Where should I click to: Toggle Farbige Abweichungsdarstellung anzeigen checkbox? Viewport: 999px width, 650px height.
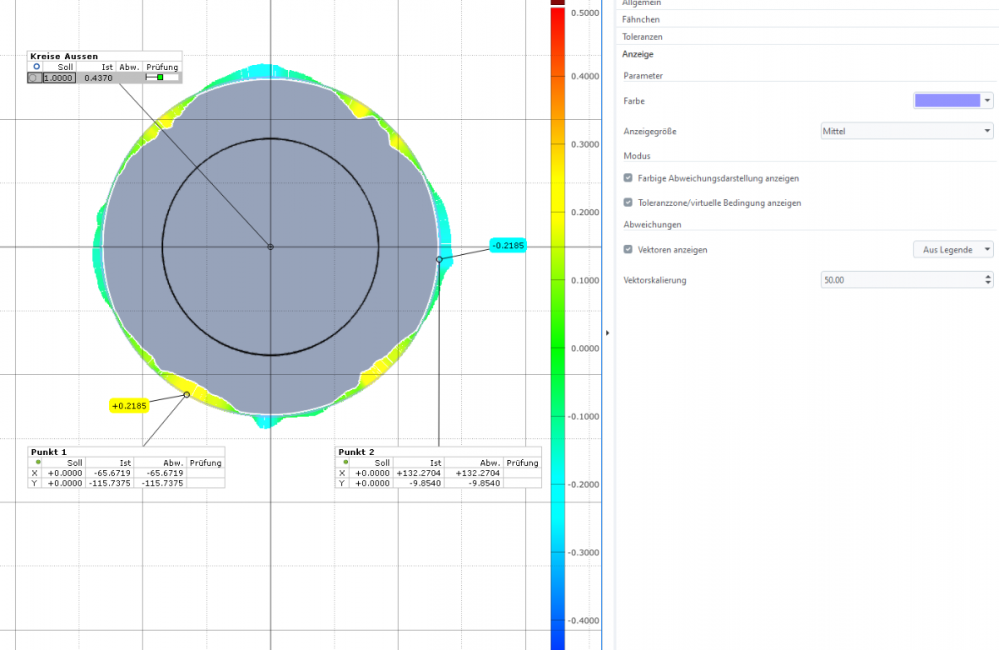point(628,178)
